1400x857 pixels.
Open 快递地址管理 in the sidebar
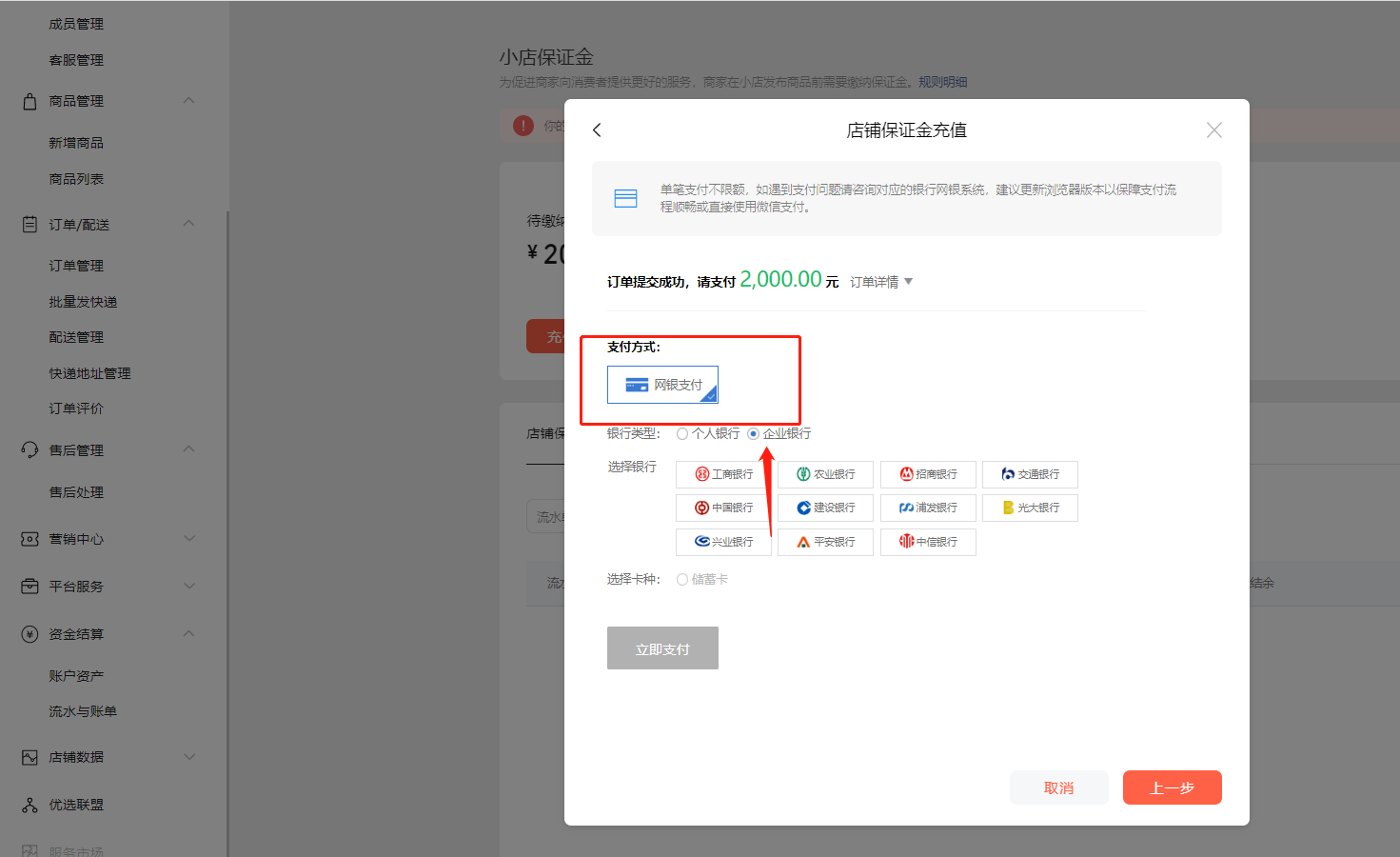click(89, 373)
